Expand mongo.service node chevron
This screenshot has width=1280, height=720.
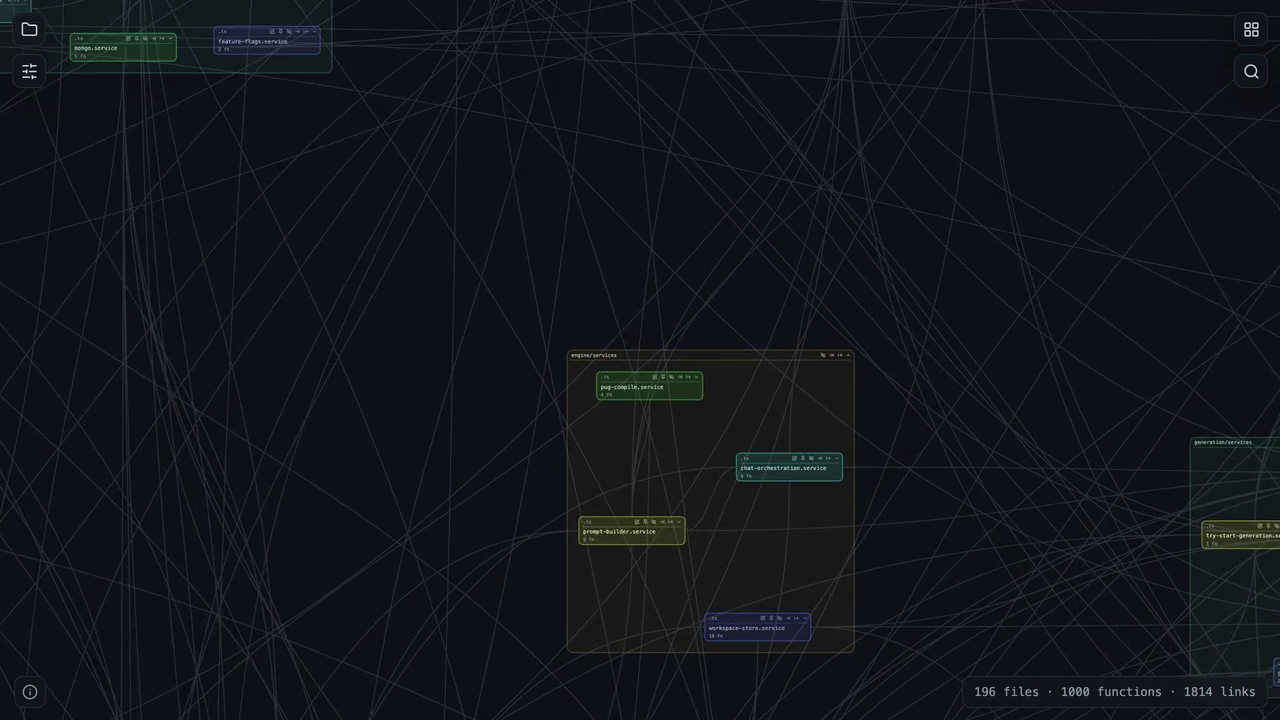coord(170,38)
